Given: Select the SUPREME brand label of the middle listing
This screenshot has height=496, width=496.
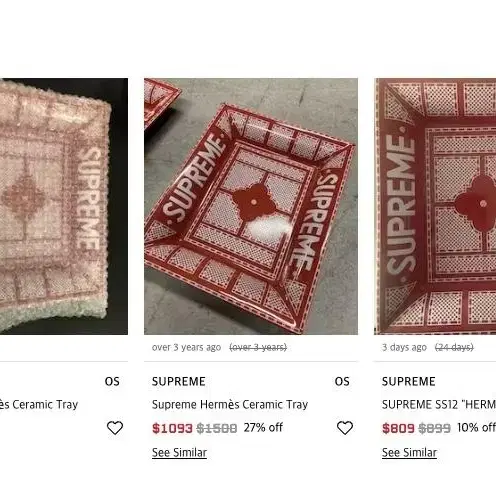Looking at the screenshot, I should tap(179, 381).
